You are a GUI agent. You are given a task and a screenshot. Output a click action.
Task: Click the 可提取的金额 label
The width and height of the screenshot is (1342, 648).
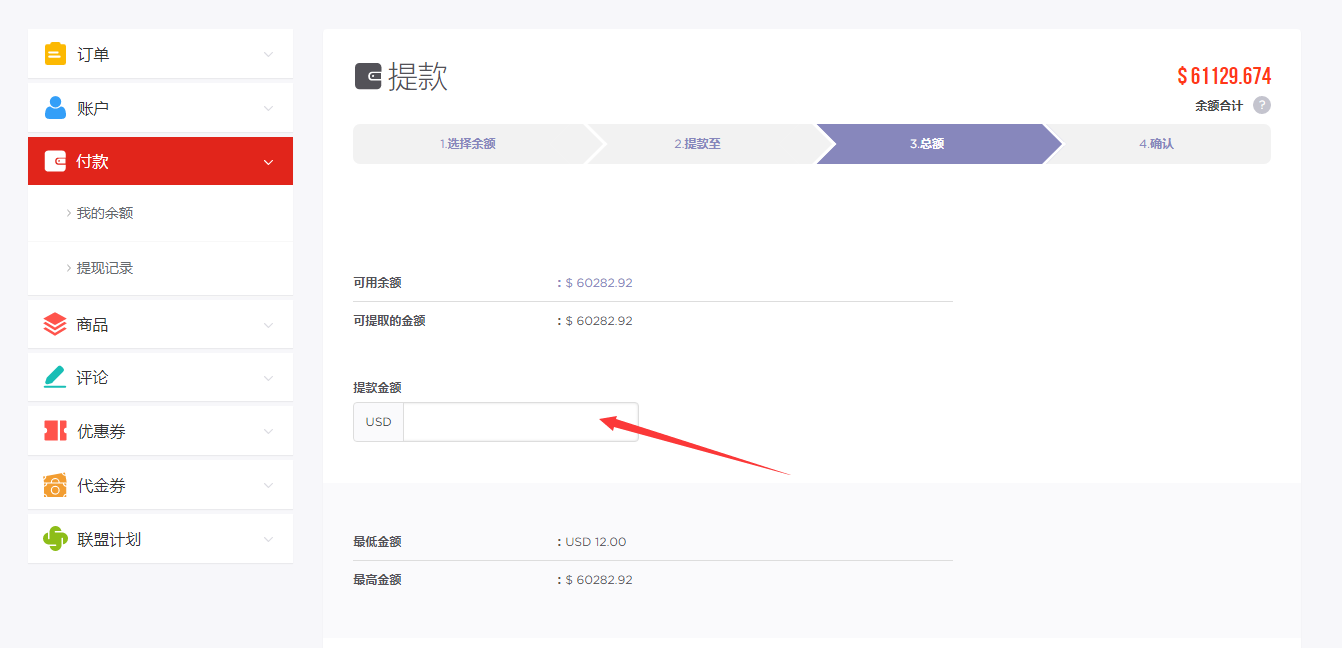pos(389,321)
